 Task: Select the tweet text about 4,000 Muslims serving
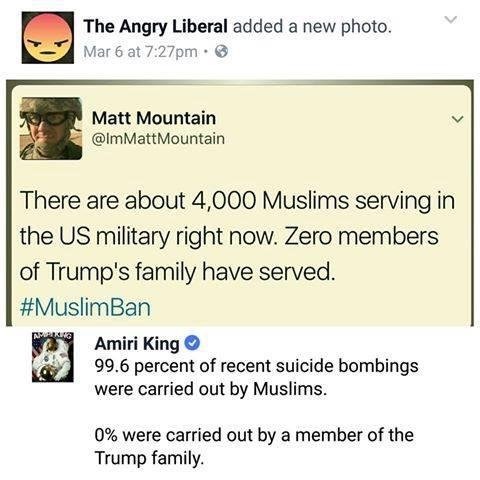tap(237, 236)
